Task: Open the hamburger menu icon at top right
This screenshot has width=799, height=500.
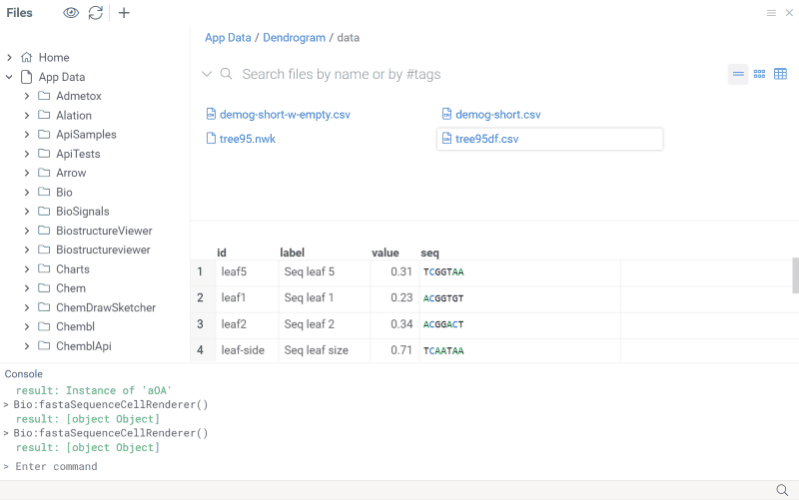Action: [771, 13]
